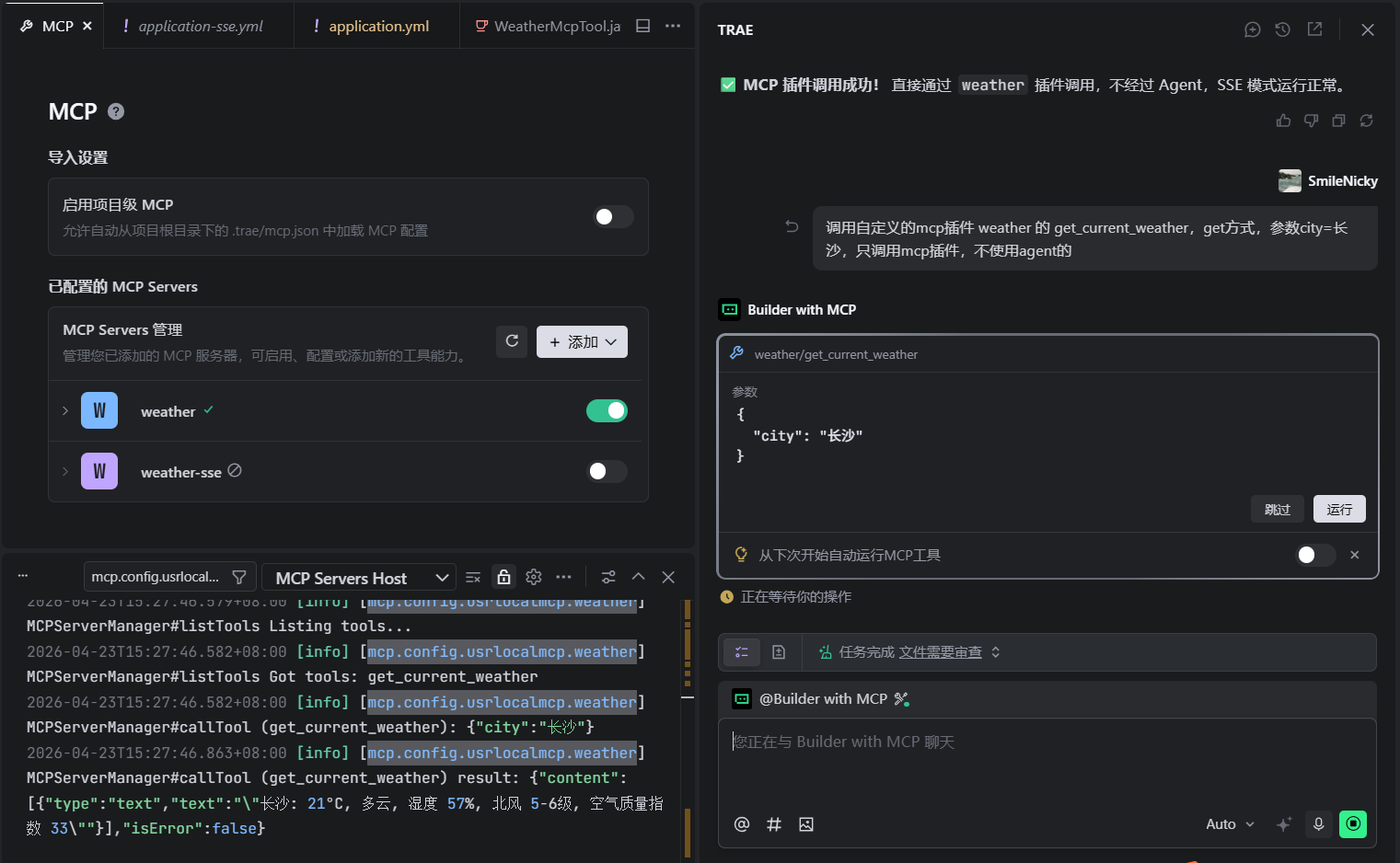Expand the weather-sse server entry

(x=65, y=471)
